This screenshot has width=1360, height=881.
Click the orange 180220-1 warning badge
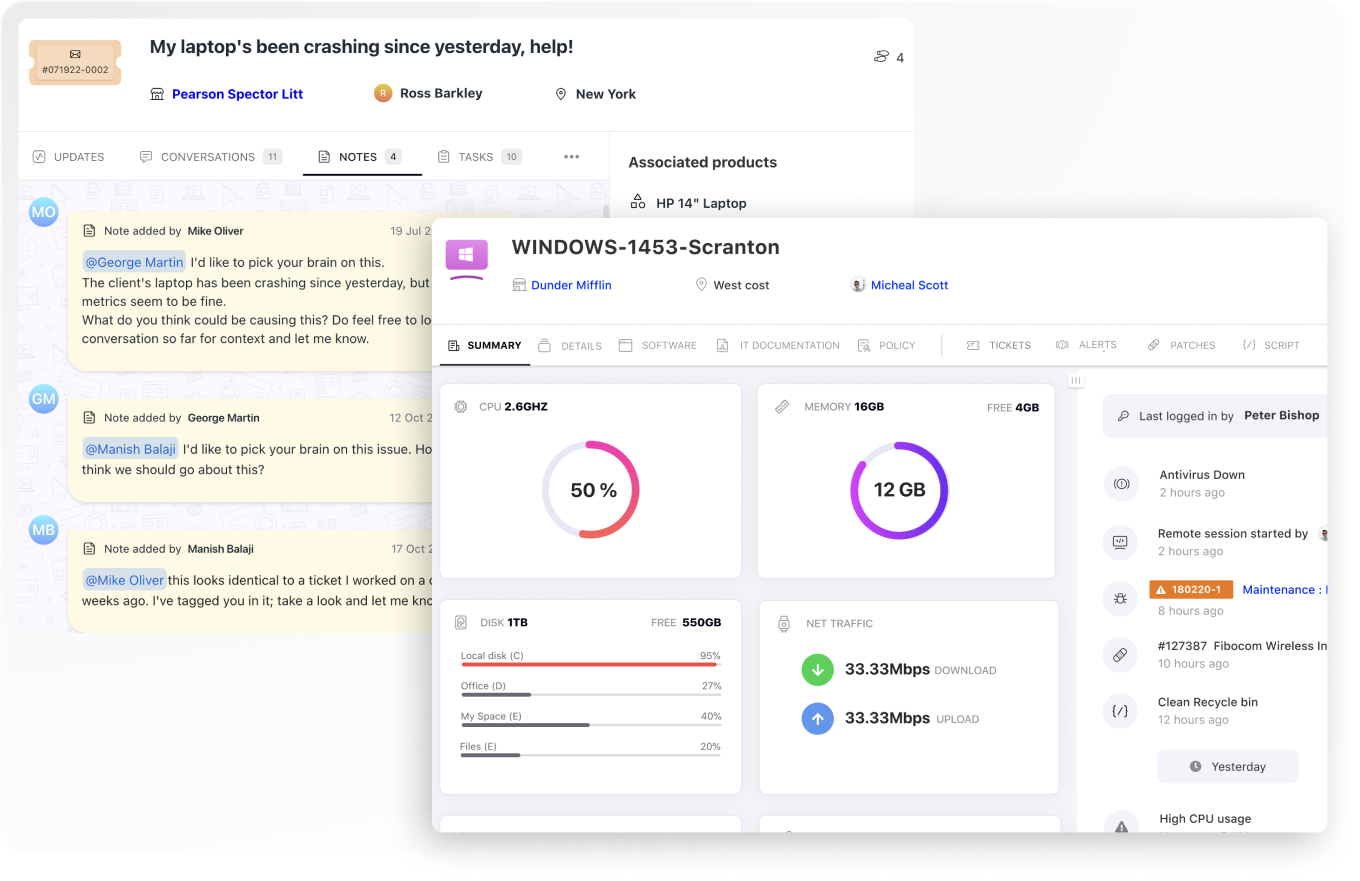click(x=1191, y=589)
